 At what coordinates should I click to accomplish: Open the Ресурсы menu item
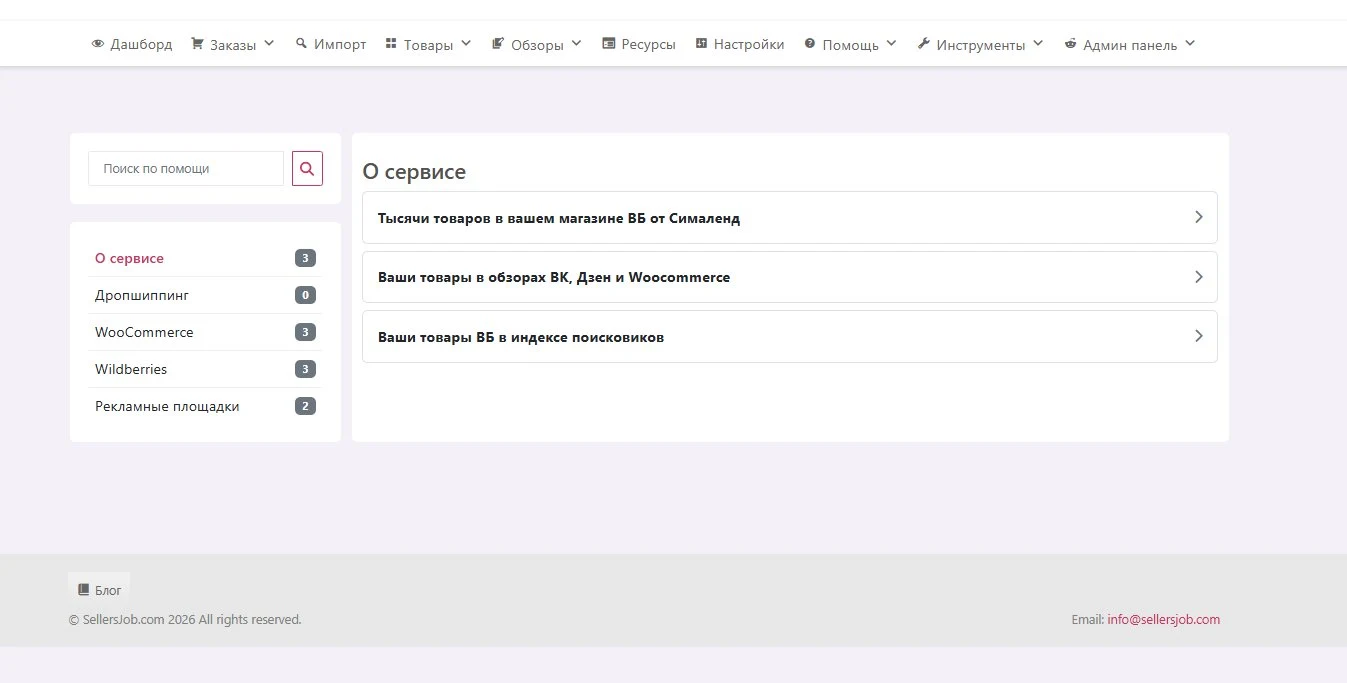click(639, 44)
